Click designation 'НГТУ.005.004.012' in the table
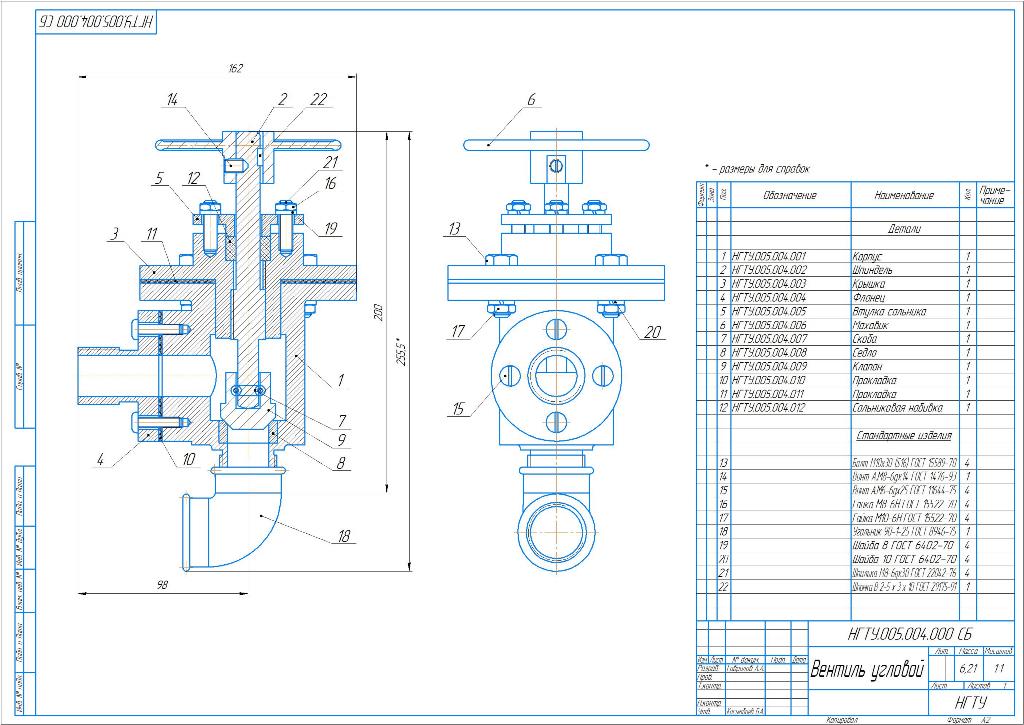The width and height of the screenshot is (1024, 725). tap(769, 408)
